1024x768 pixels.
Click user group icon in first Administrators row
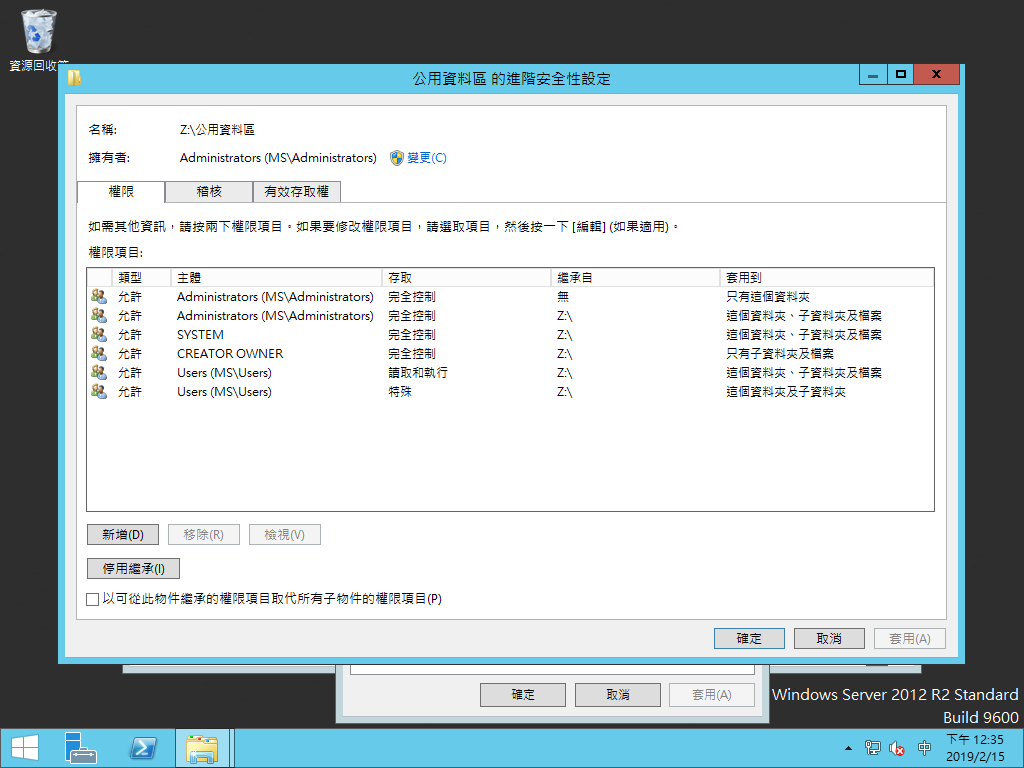[x=99, y=296]
